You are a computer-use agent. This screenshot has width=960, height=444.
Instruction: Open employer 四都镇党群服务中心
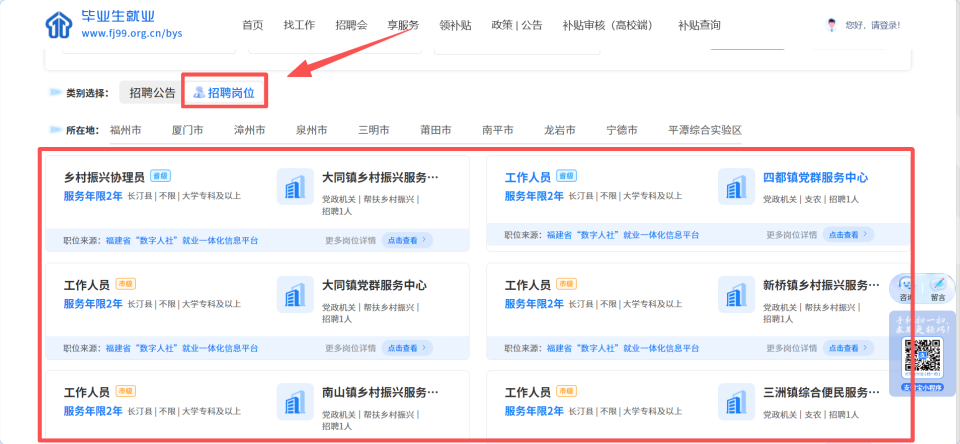point(816,178)
